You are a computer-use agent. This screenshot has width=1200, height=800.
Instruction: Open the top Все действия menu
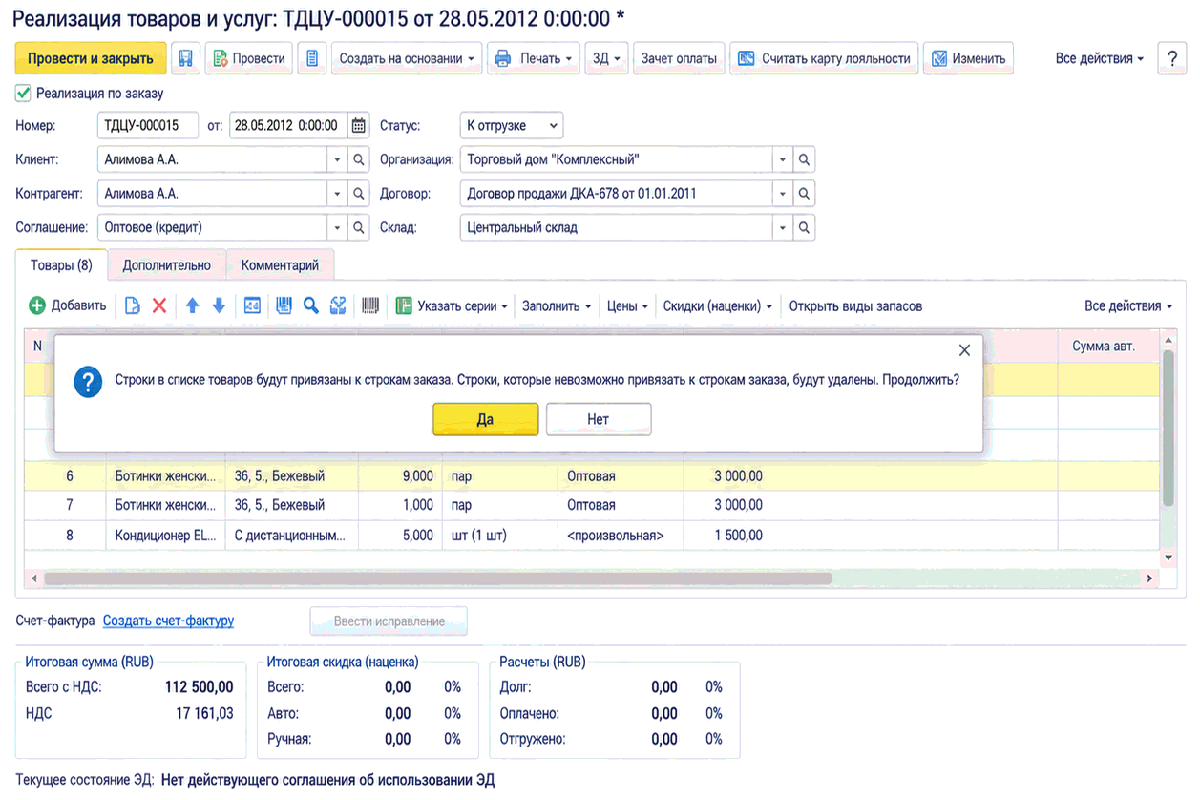[1100, 58]
